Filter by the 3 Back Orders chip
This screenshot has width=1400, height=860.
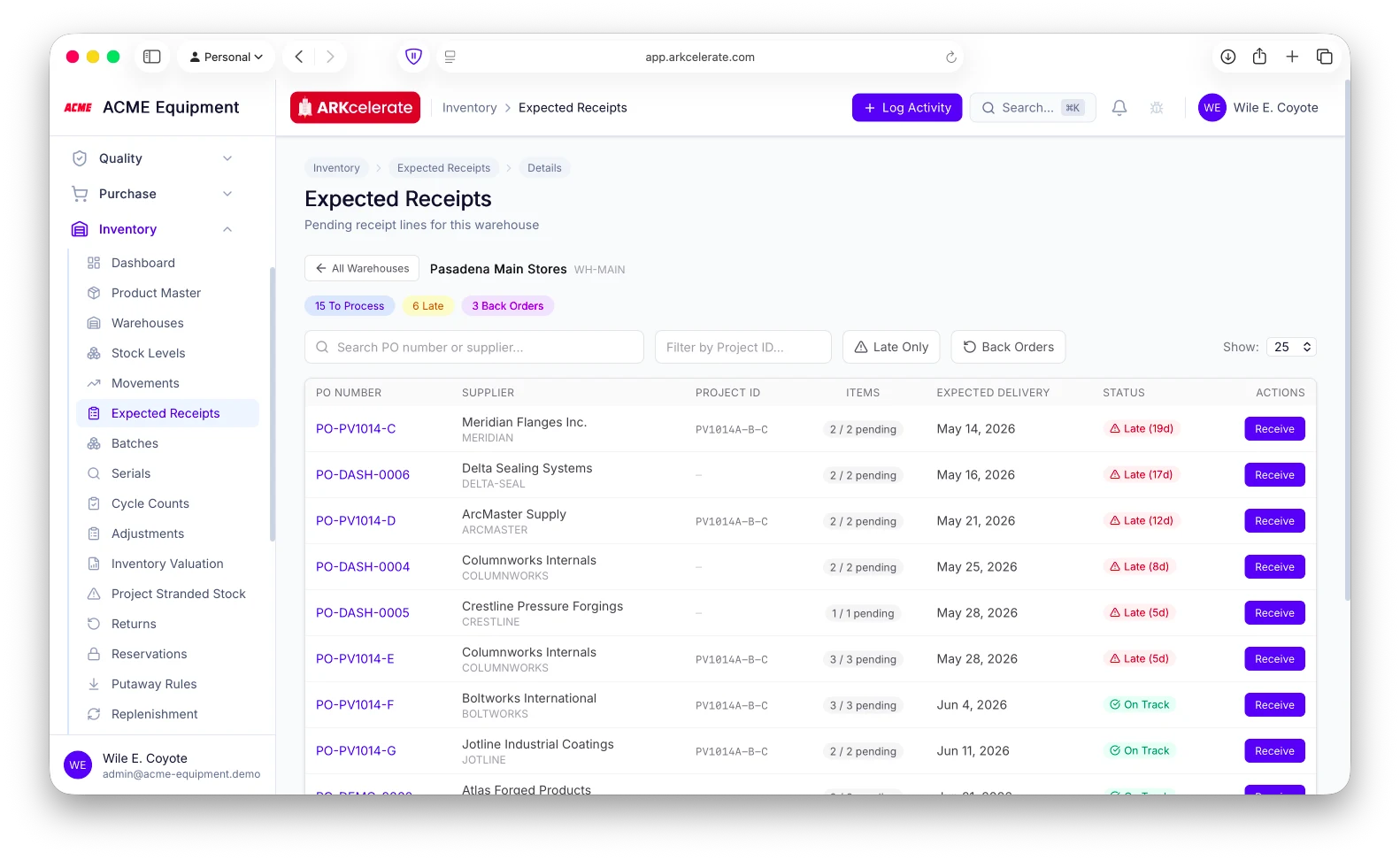pos(508,306)
